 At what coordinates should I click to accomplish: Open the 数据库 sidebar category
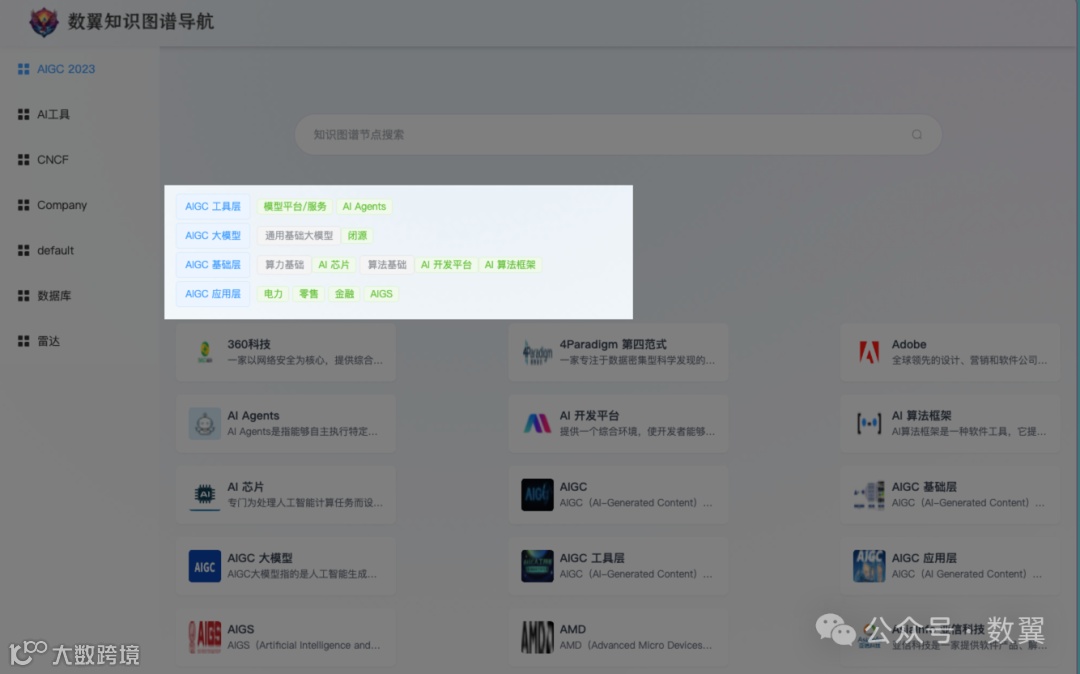coord(44,296)
